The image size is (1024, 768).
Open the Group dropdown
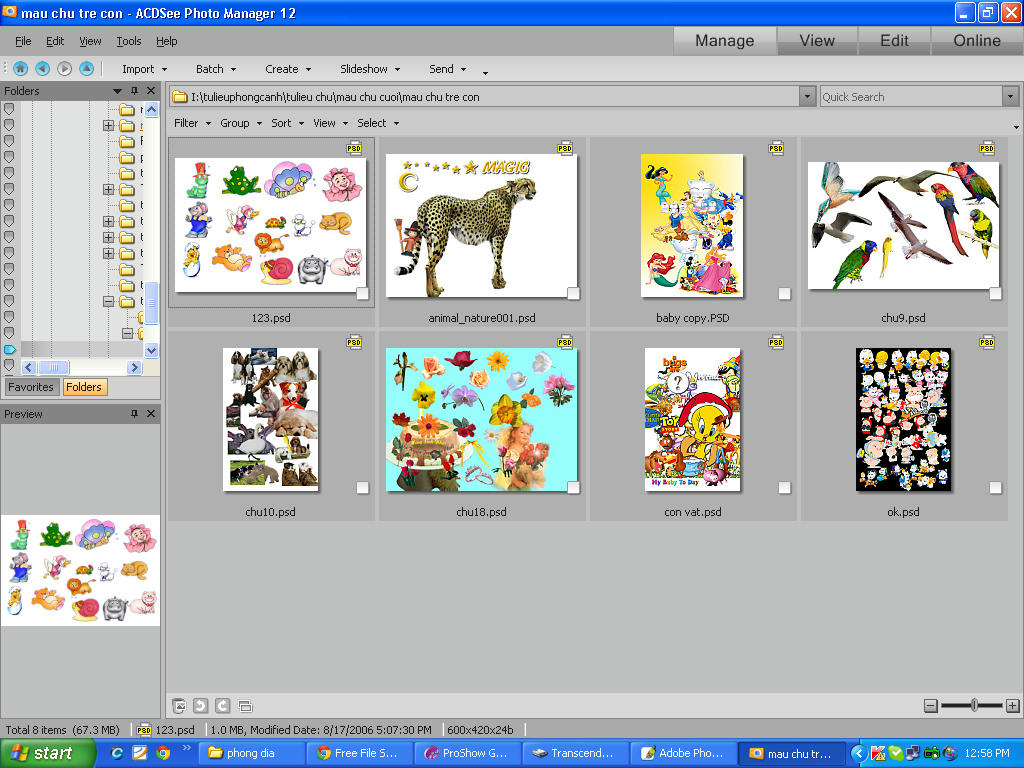[x=240, y=123]
